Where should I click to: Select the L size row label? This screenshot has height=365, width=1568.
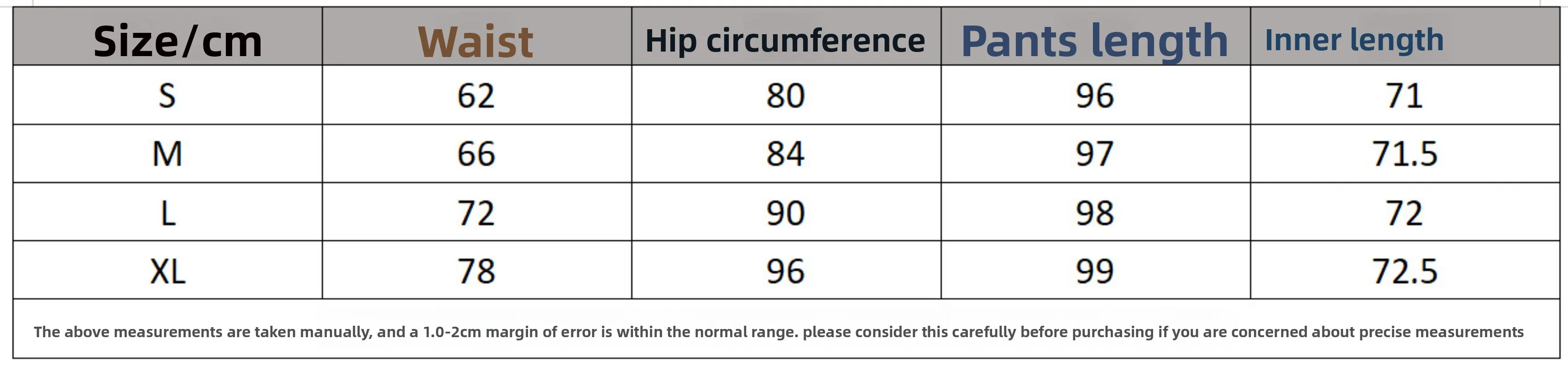coord(167,213)
